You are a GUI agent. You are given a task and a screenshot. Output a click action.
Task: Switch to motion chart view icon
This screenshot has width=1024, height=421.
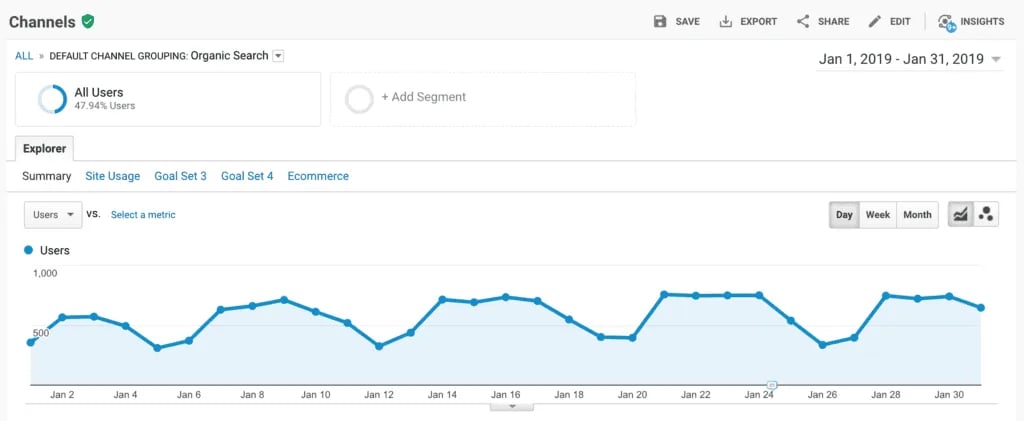coord(986,214)
